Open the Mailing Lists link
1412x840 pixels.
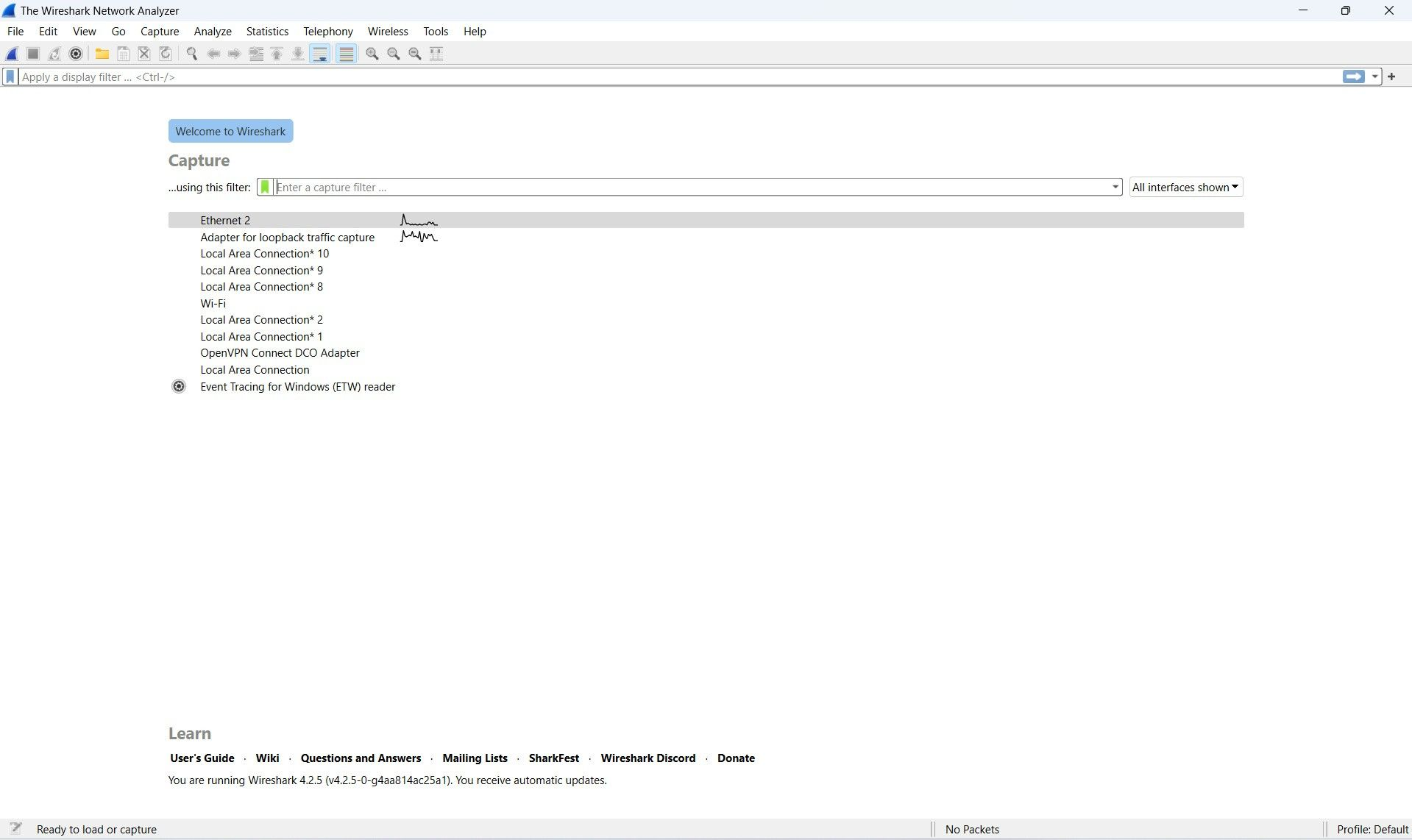[475, 758]
